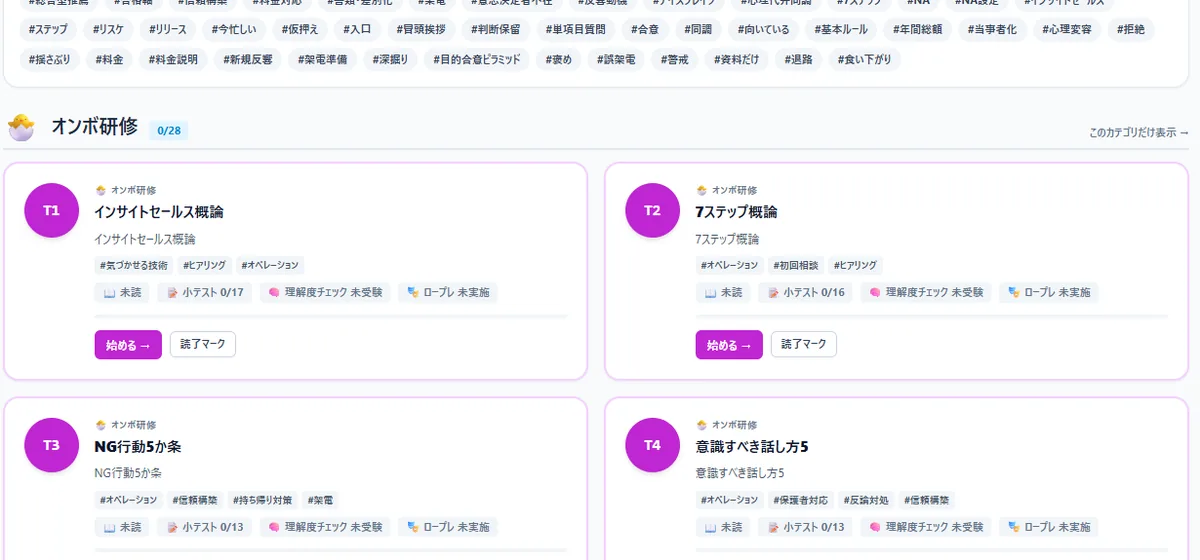This screenshot has width=1200, height=560.
Task: Toggle the #今忙しい filter tag
Action: [234, 29]
